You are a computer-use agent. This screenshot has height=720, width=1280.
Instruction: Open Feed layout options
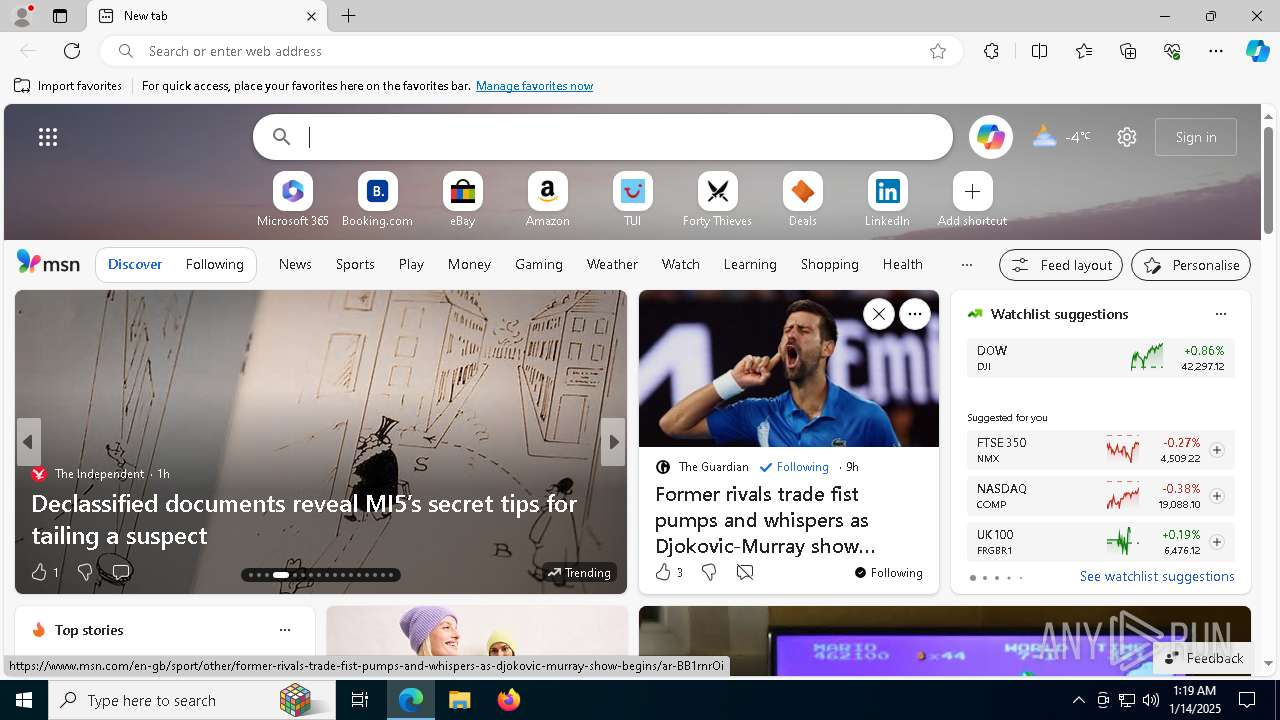pyautogui.click(x=1061, y=265)
